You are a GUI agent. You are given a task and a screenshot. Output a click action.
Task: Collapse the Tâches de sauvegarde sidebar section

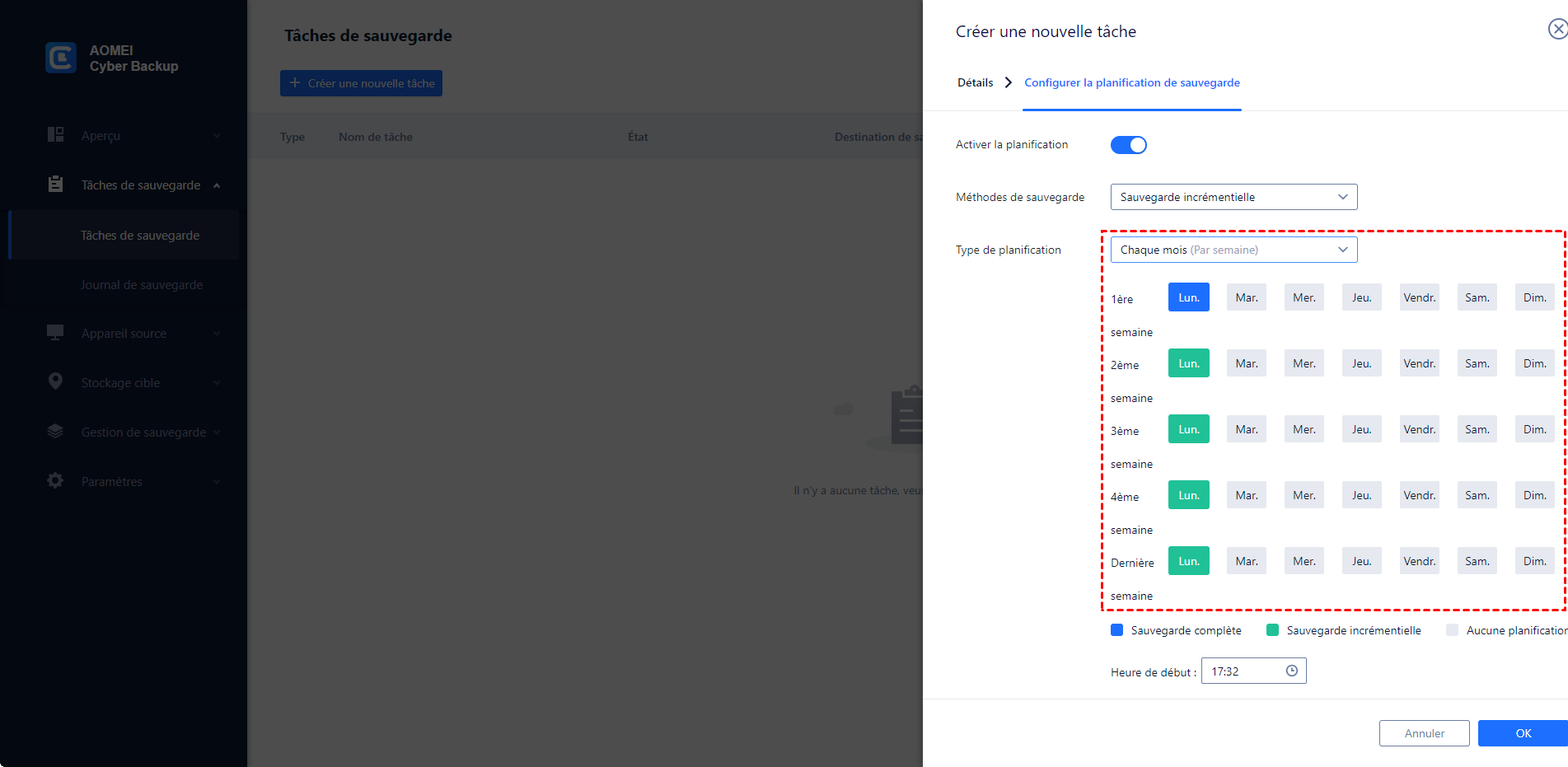coord(217,185)
